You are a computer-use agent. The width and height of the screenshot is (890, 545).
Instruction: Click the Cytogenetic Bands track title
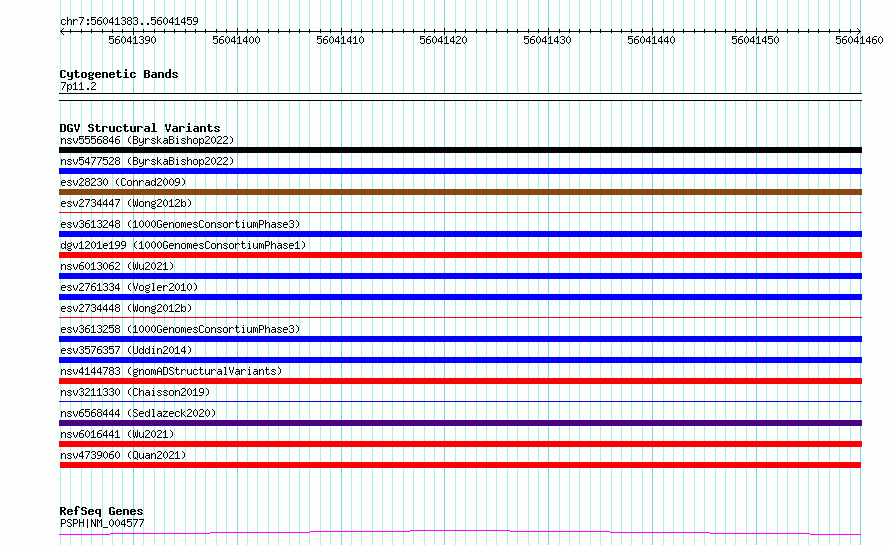pos(119,74)
